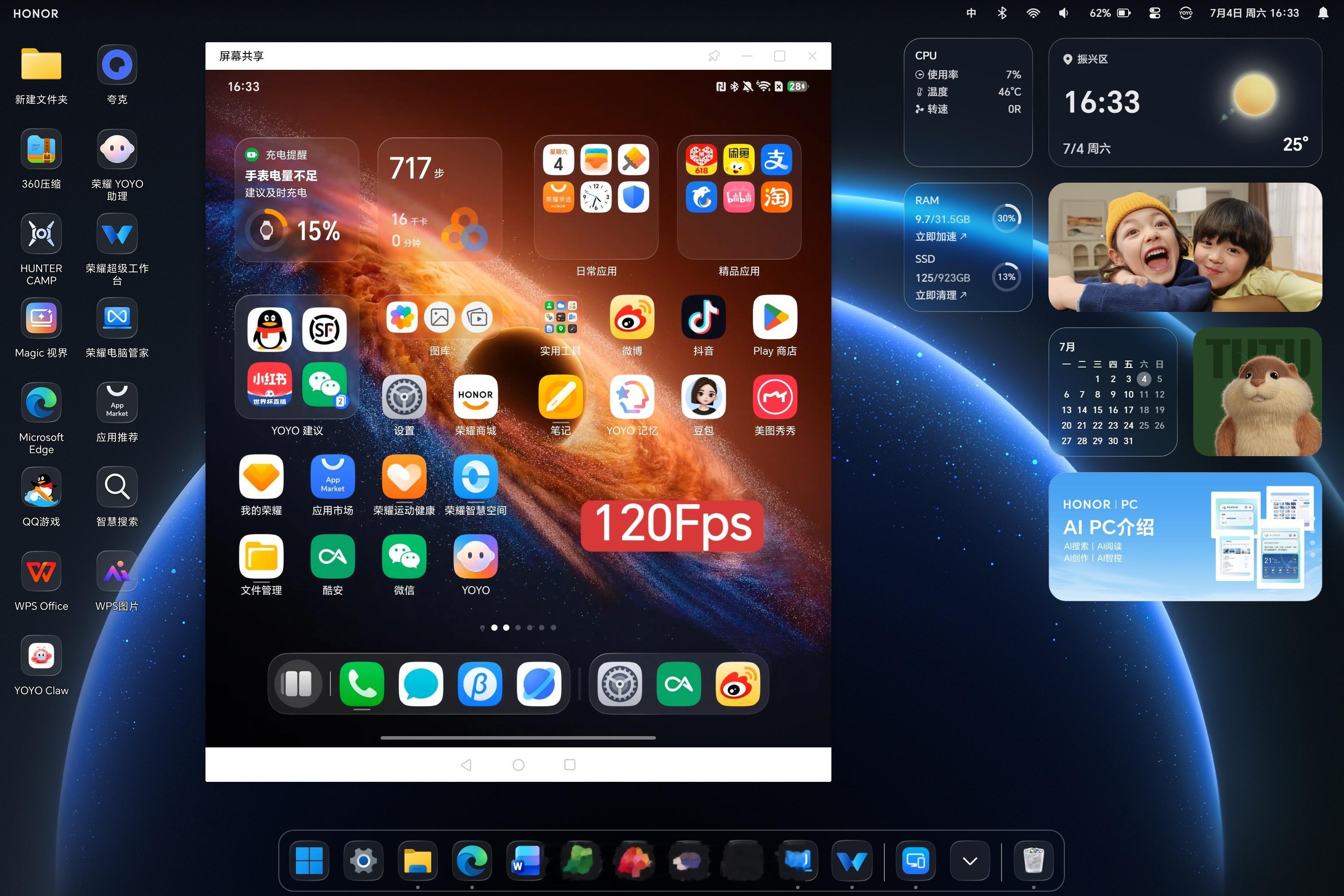Open 荣耀运动健康 app on phone
The height and width of the screenshot is (896, 1344).
(x=404, y=476)
